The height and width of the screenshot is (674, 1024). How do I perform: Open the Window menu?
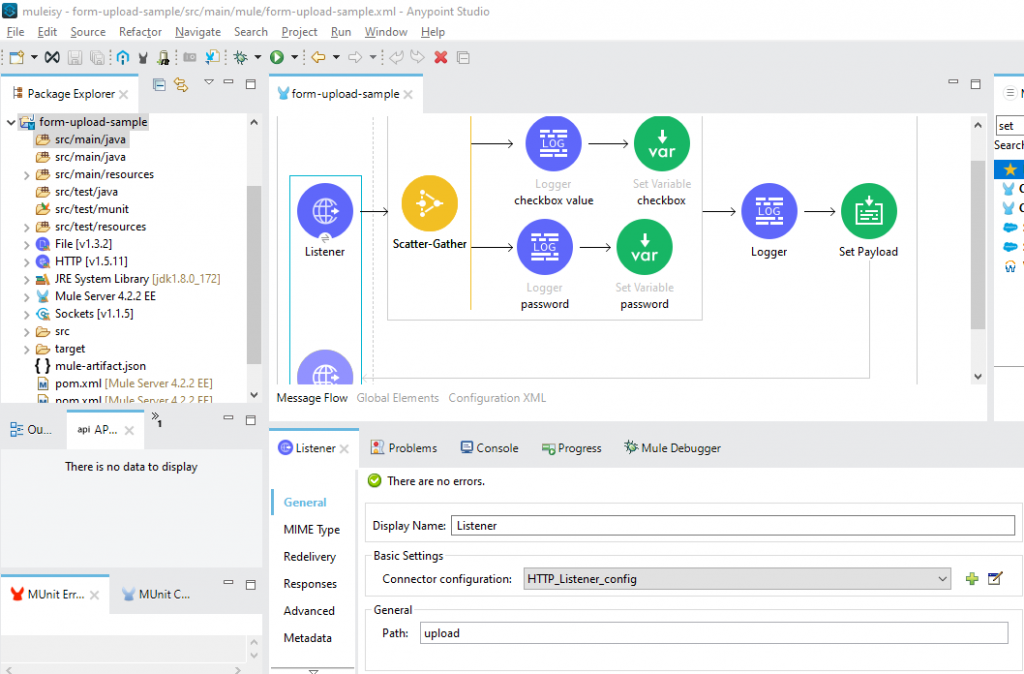(x=386, y=31)
